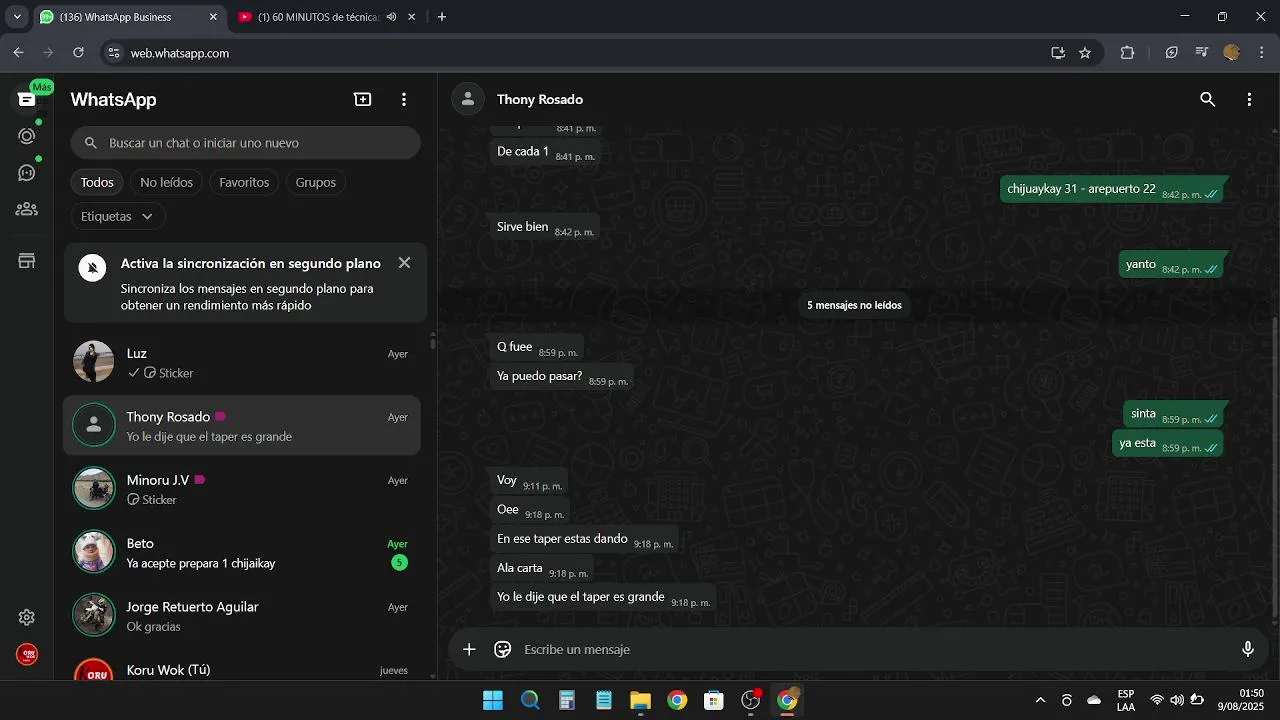Click the conversation scrollbar
The width and height of the screenshot is (1280, 720).
(1275, 470)
